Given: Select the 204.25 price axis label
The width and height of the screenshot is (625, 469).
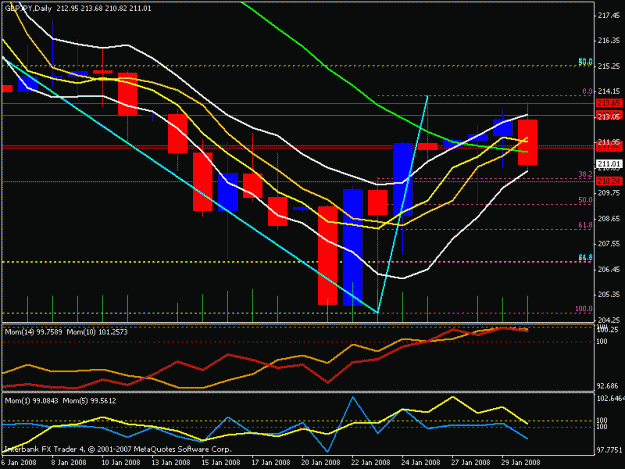Looking at the screenshot, I should click(x=609, y=320).
